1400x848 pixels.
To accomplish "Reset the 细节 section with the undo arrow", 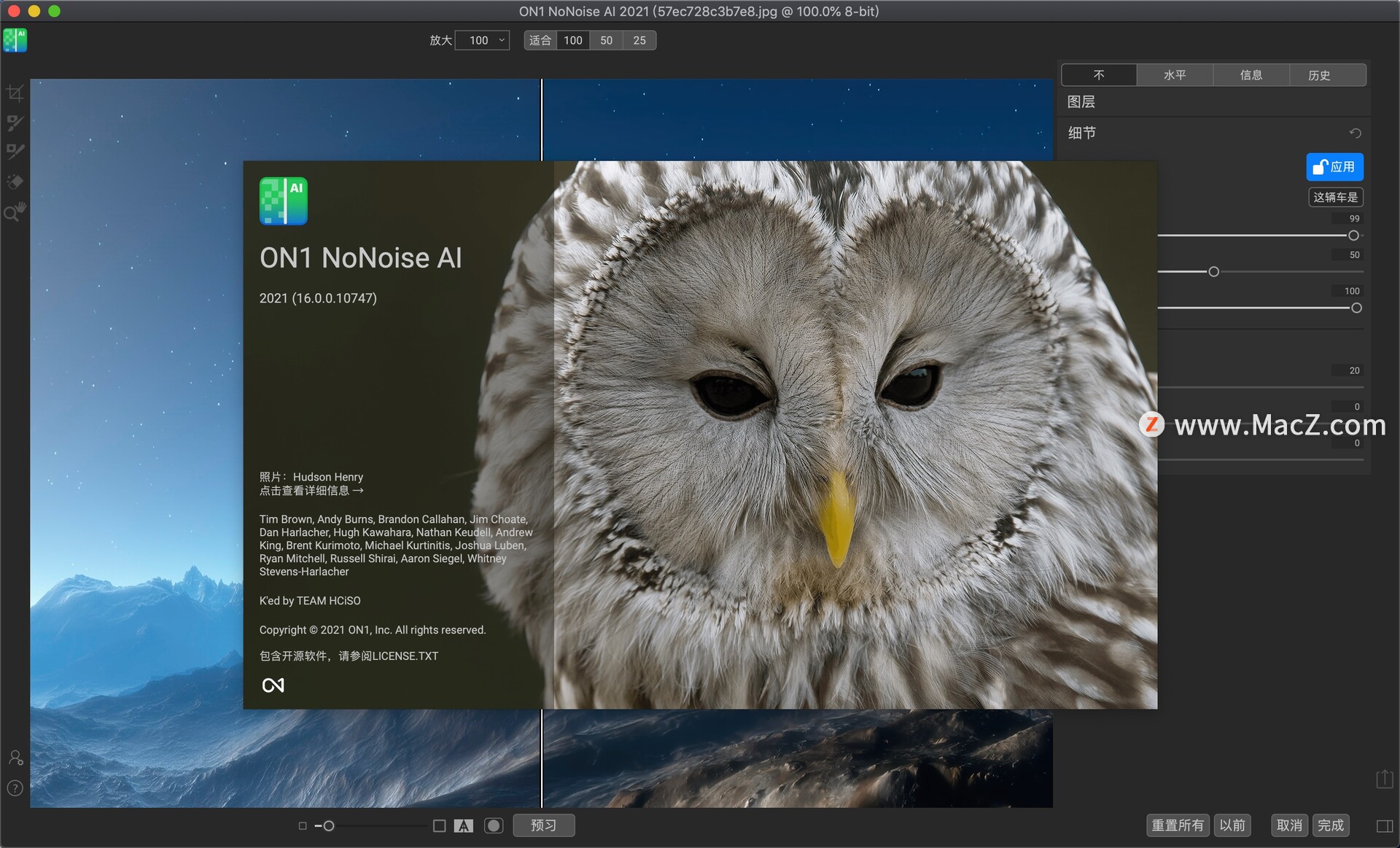I will tap(1355, 133).
